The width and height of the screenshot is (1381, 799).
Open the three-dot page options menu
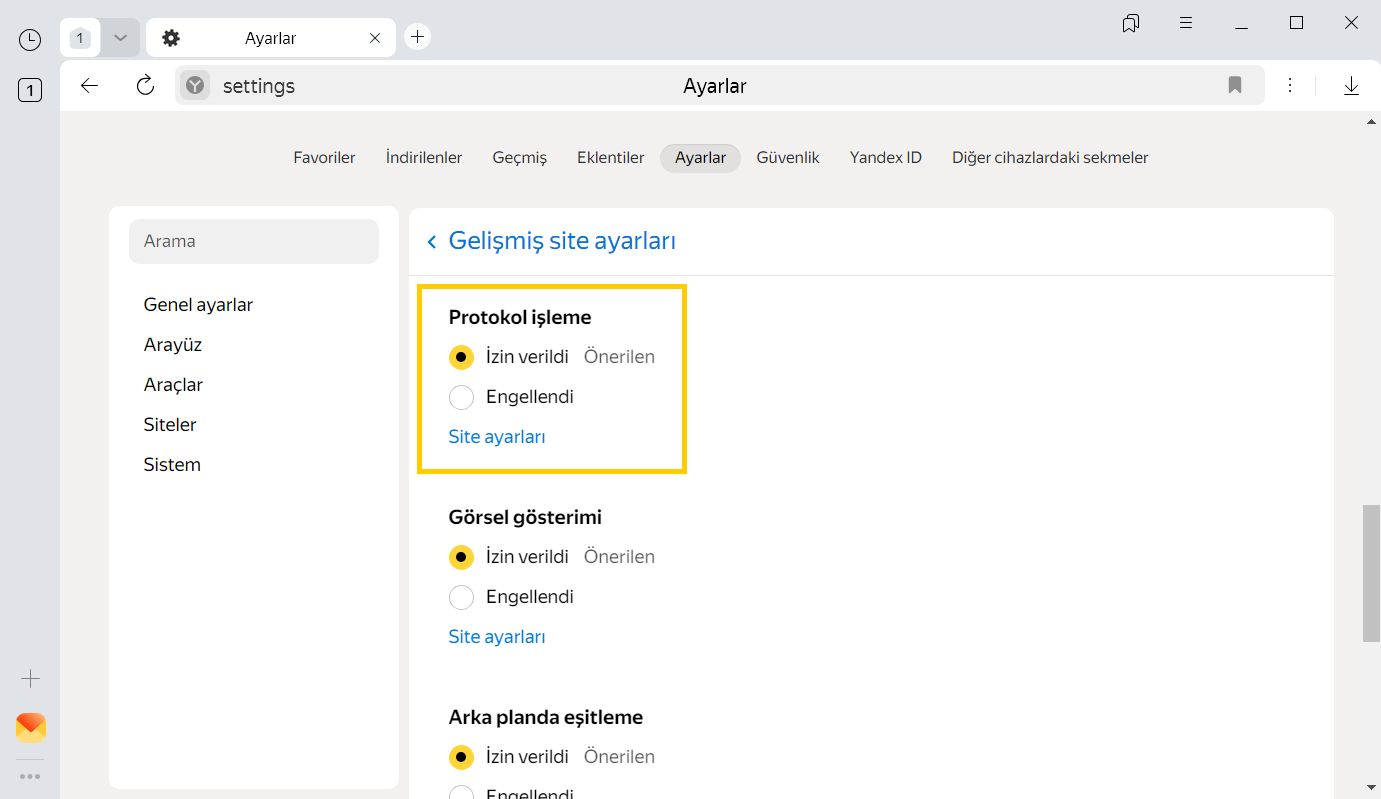pos(1290,85)
